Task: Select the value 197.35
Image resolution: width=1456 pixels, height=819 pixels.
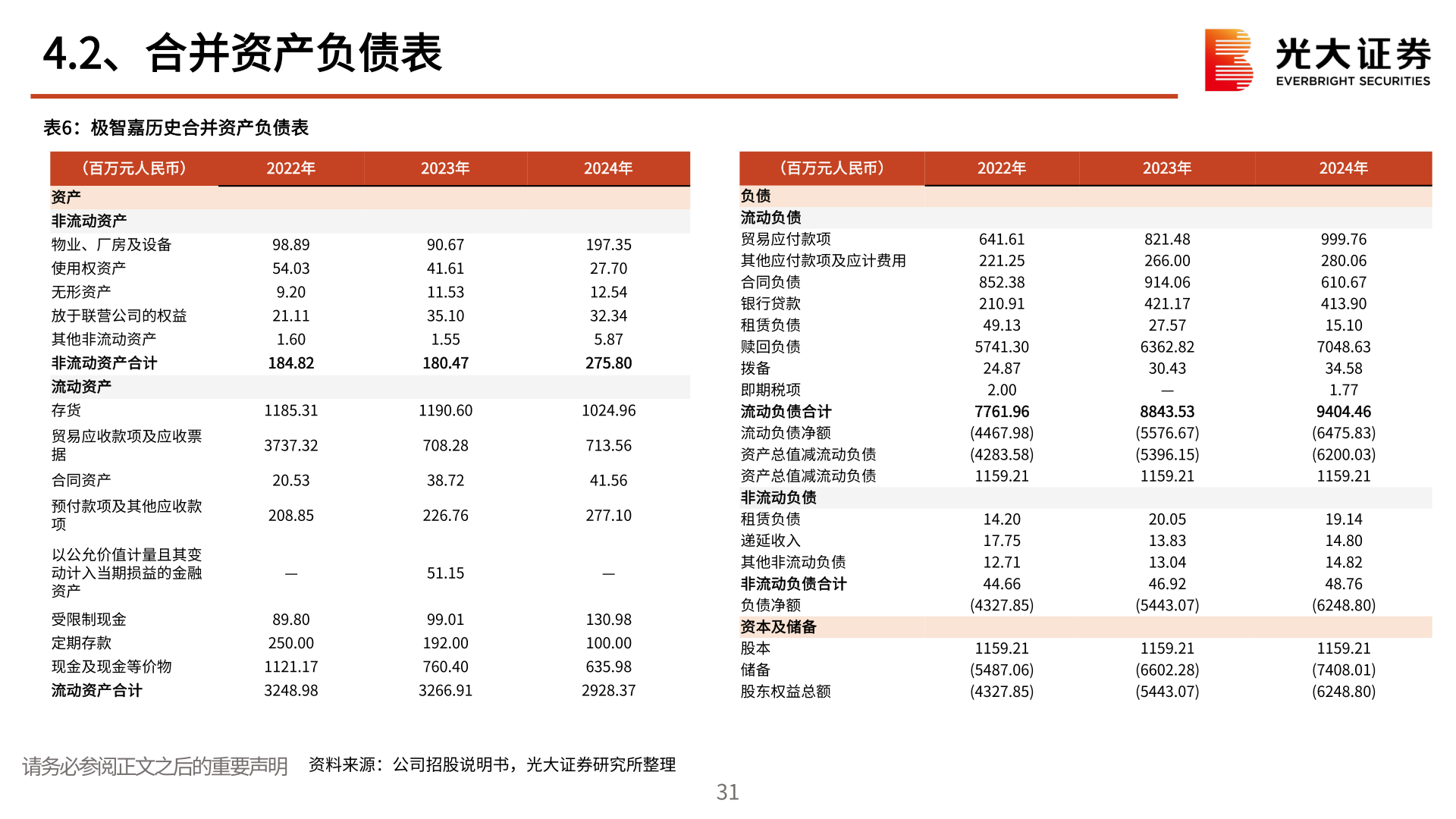Action: click(608, 245)
